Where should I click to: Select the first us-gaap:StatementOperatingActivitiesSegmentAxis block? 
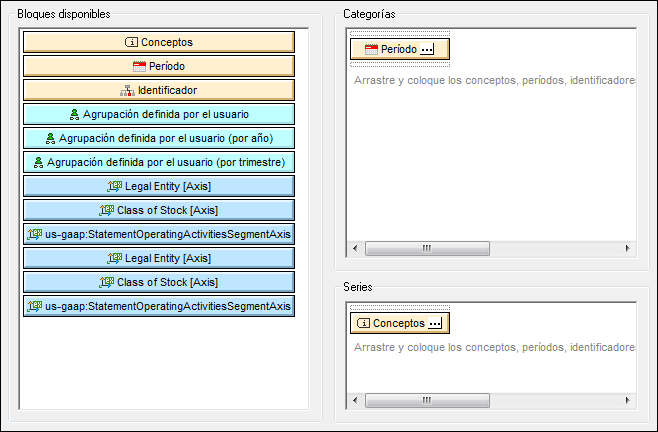click(x=159, y=234)
